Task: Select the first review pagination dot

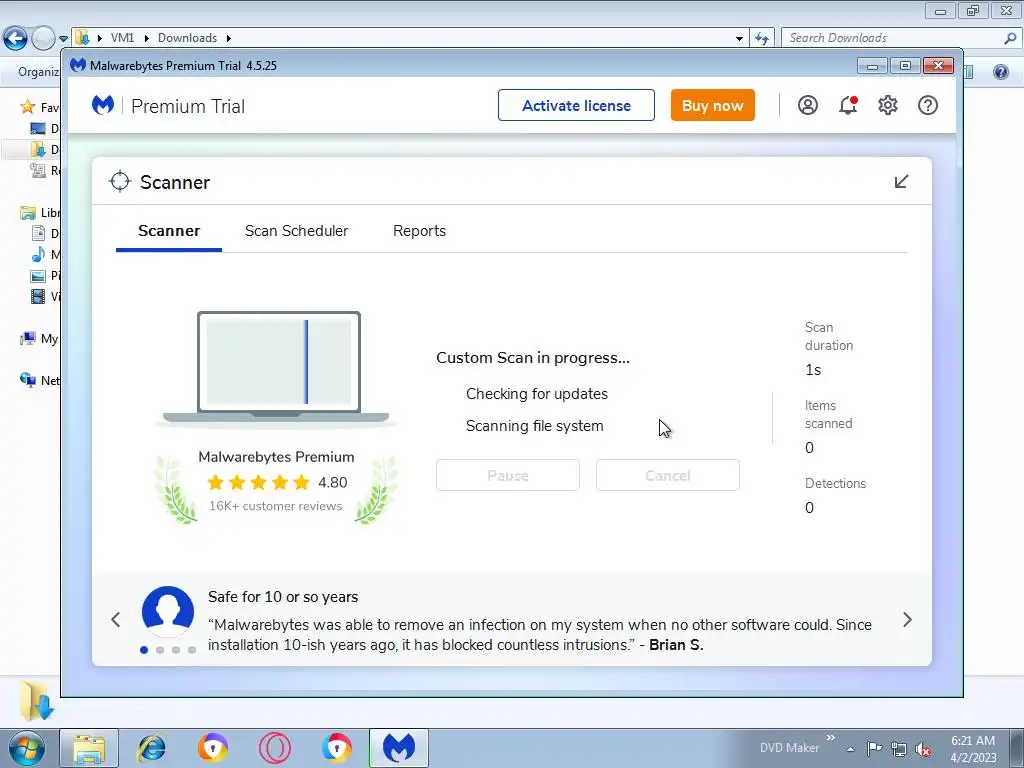Action: point(144,650)
